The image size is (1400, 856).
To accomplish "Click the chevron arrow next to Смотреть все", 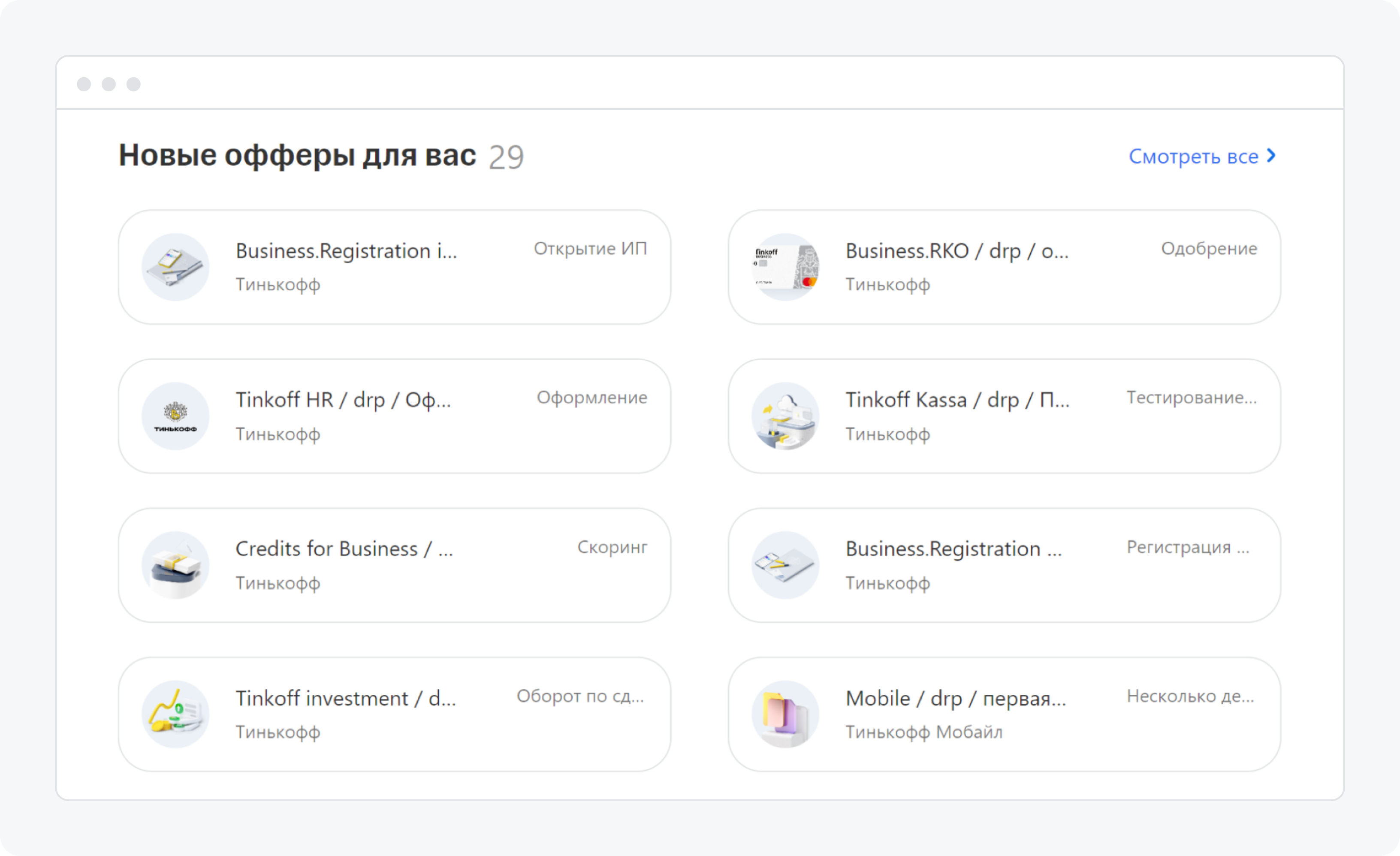I will (x=1271, y=156).
